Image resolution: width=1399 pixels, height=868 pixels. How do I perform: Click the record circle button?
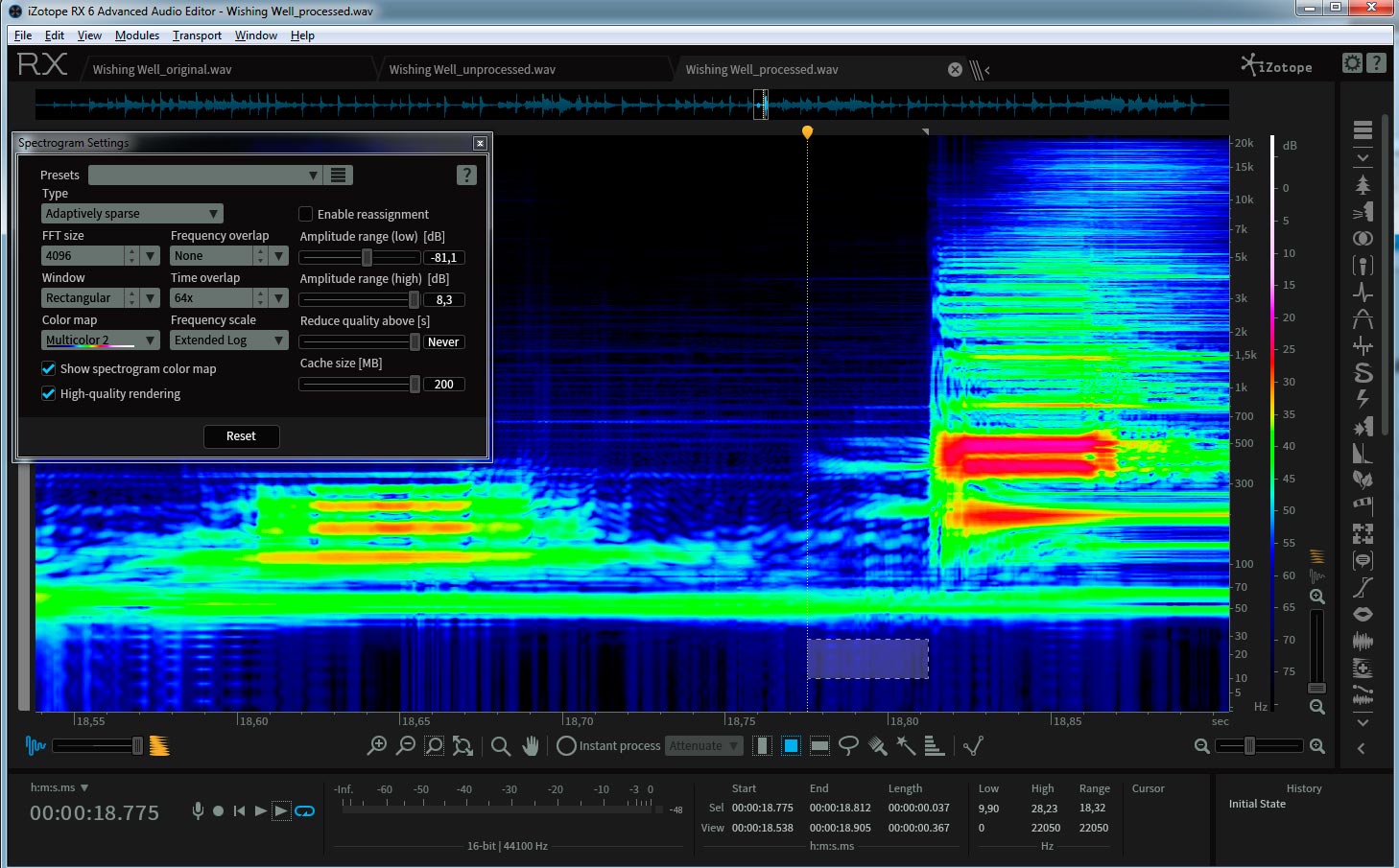tap(218, 811)
